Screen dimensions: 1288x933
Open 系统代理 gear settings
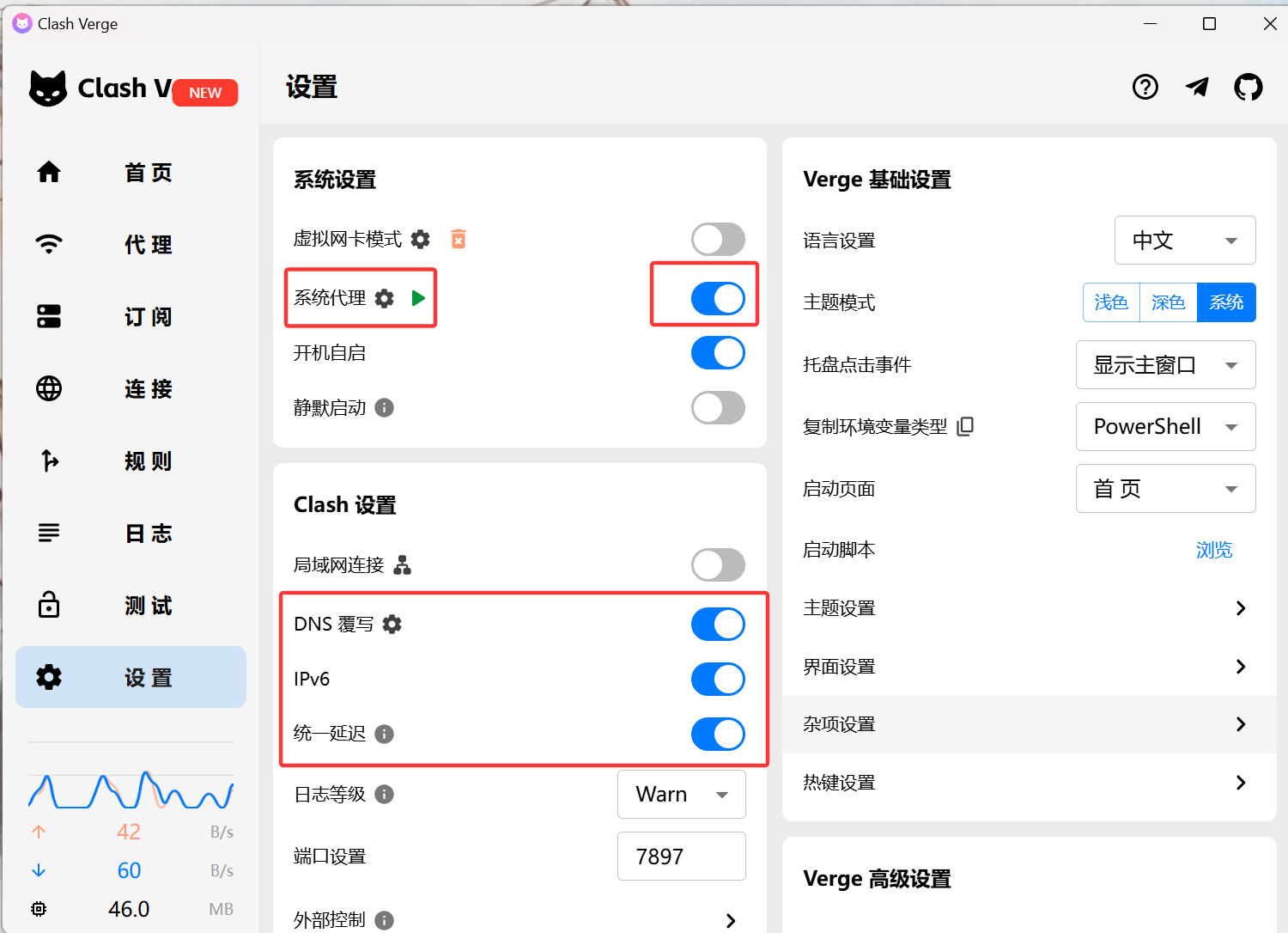coord(385,298)
